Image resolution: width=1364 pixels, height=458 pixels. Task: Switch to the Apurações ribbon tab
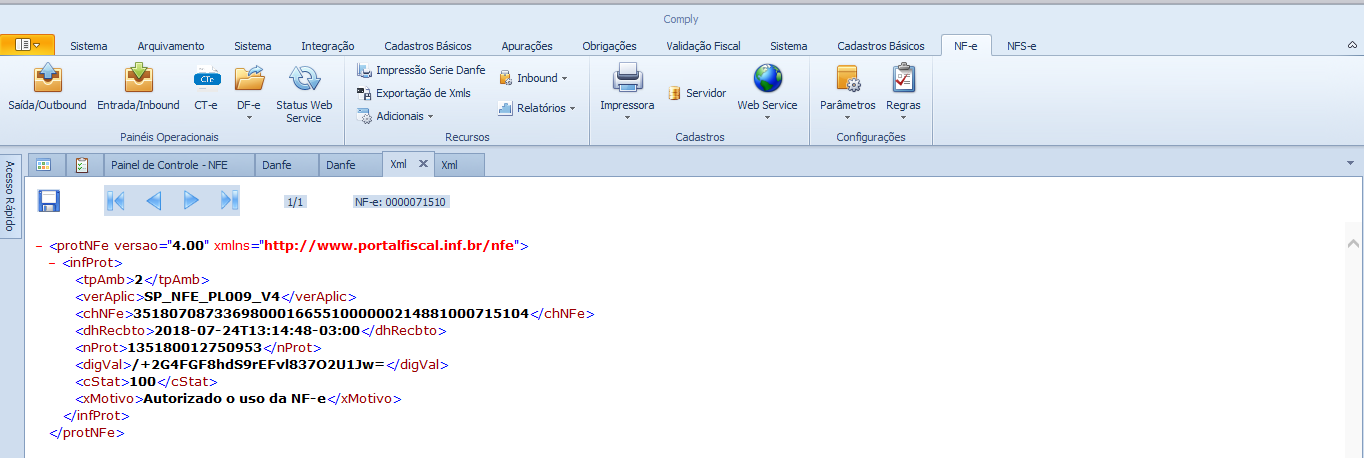point(527,46)
